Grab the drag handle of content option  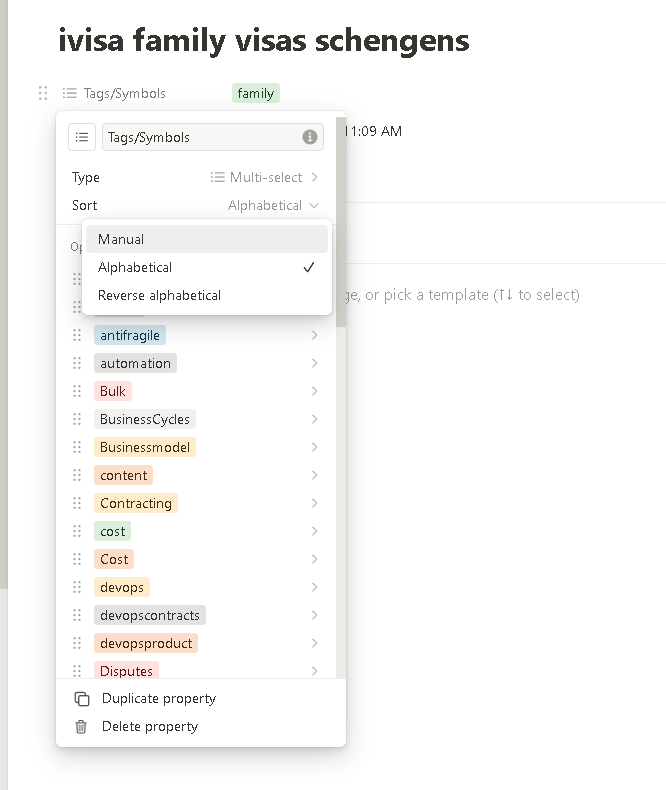[x=77, y=475]
